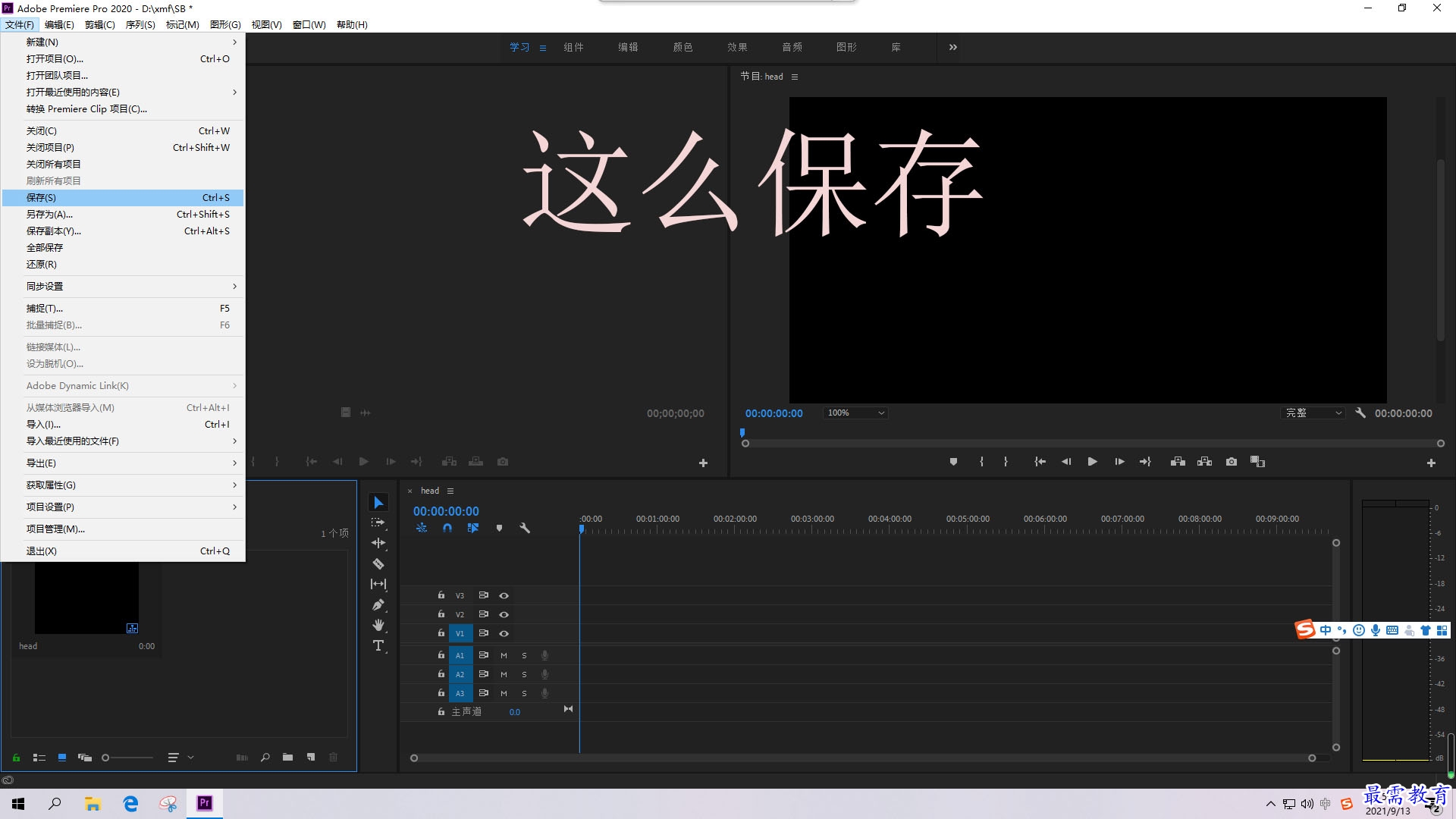Create new item in Project panel
The height and width of the screenshot is (819, 1456).
[311, 757]
